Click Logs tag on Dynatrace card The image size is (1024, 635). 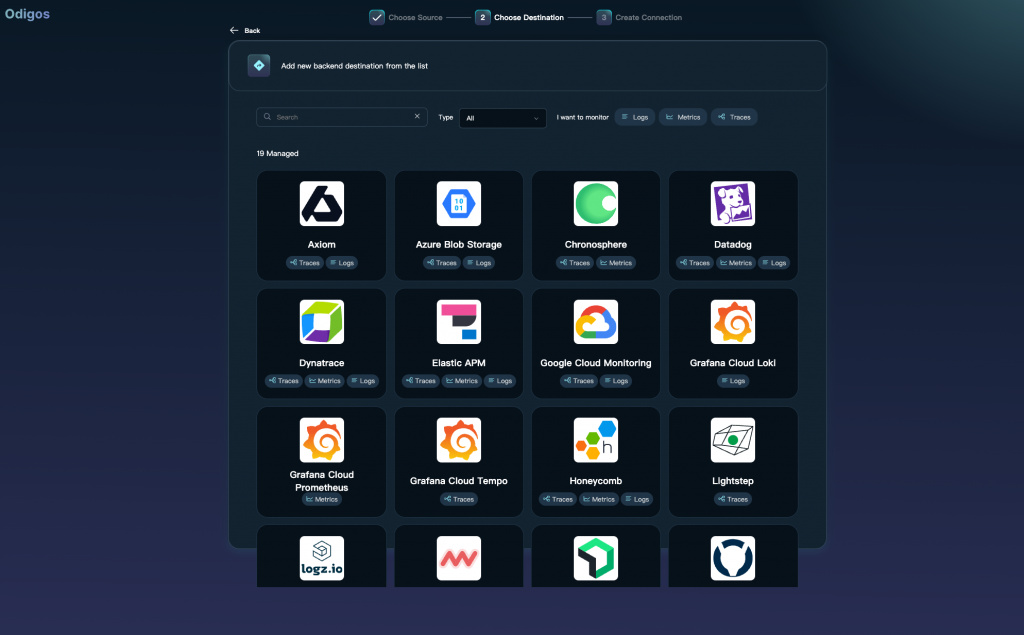tap(362, 381)
